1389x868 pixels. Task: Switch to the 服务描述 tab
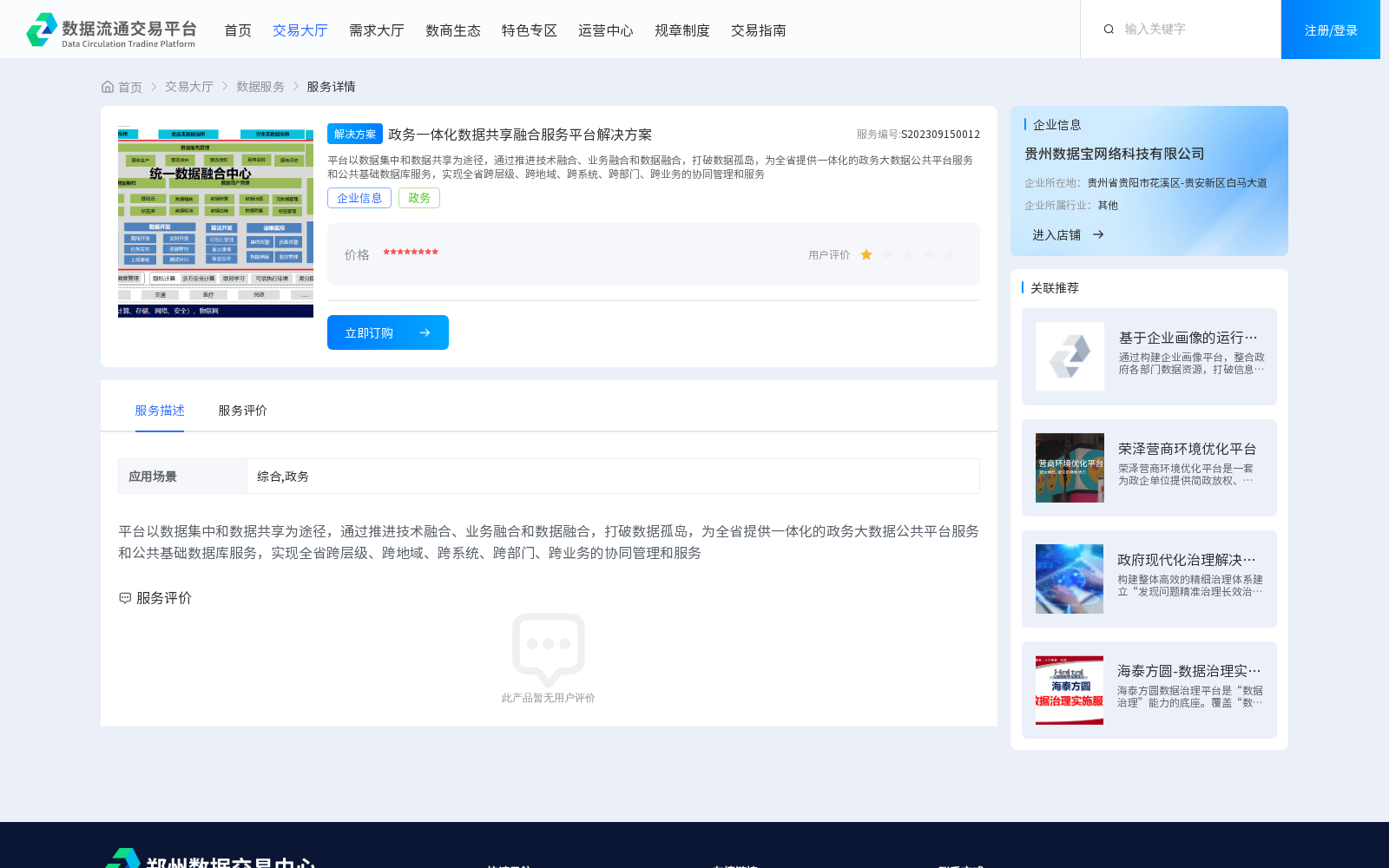160,411
